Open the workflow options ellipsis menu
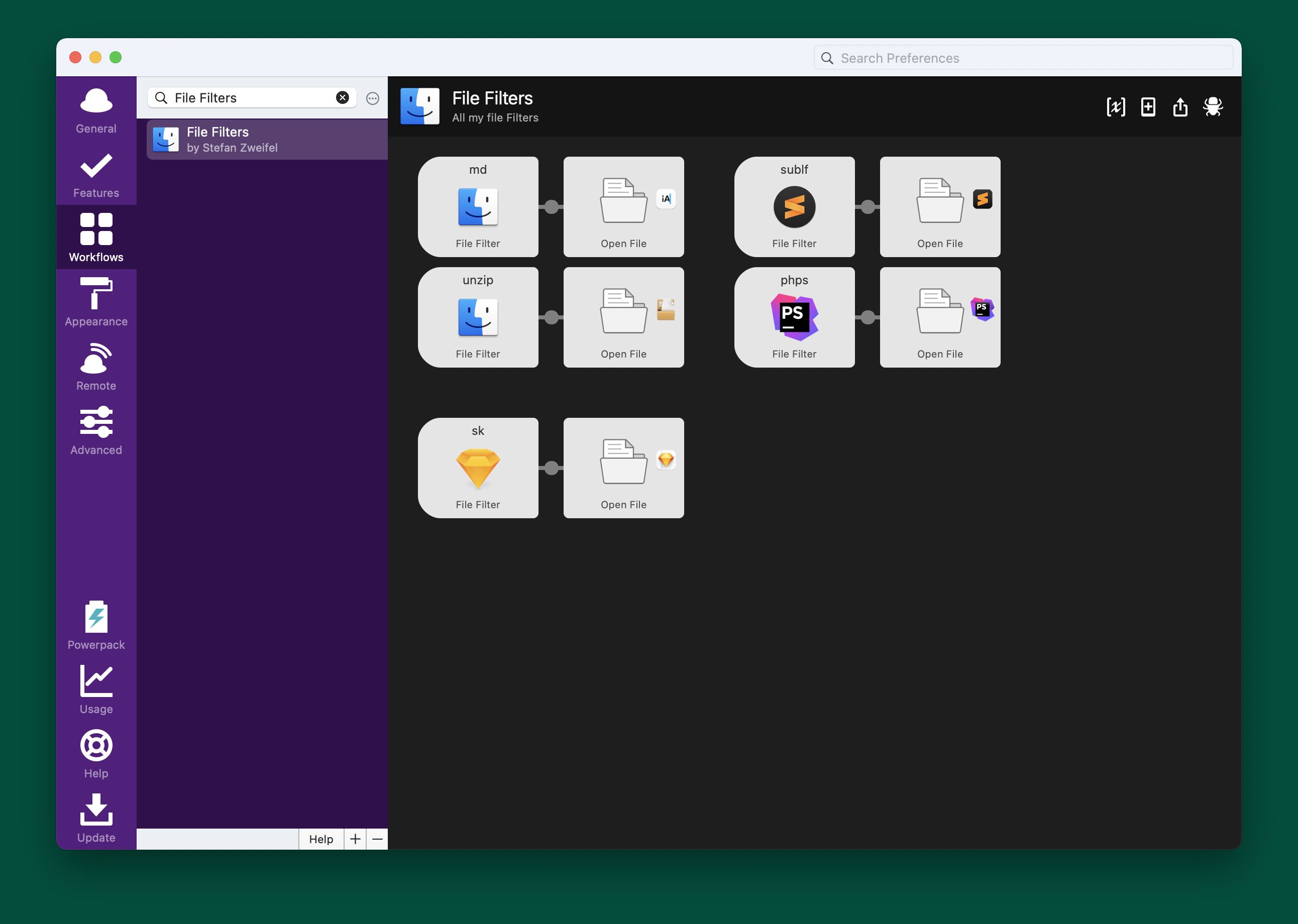The height and width of the screenshot is (924, 1298). 373,98
